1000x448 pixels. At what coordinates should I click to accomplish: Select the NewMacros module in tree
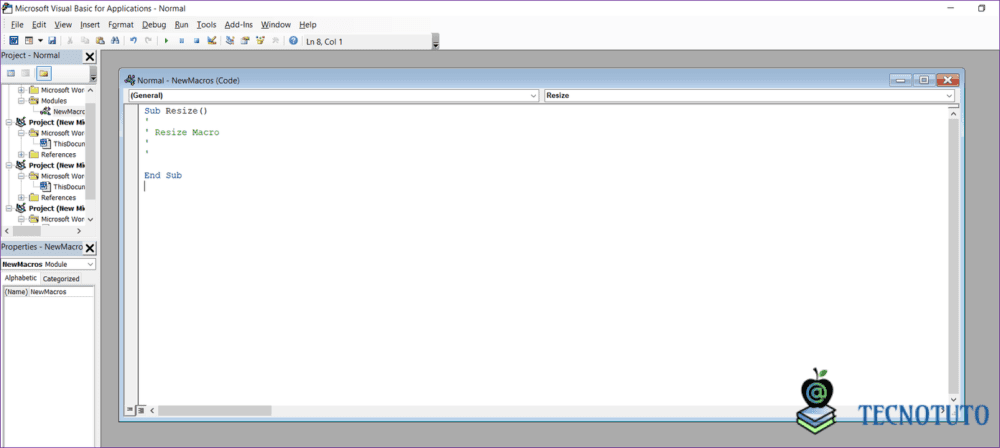[x=69, y=112]
